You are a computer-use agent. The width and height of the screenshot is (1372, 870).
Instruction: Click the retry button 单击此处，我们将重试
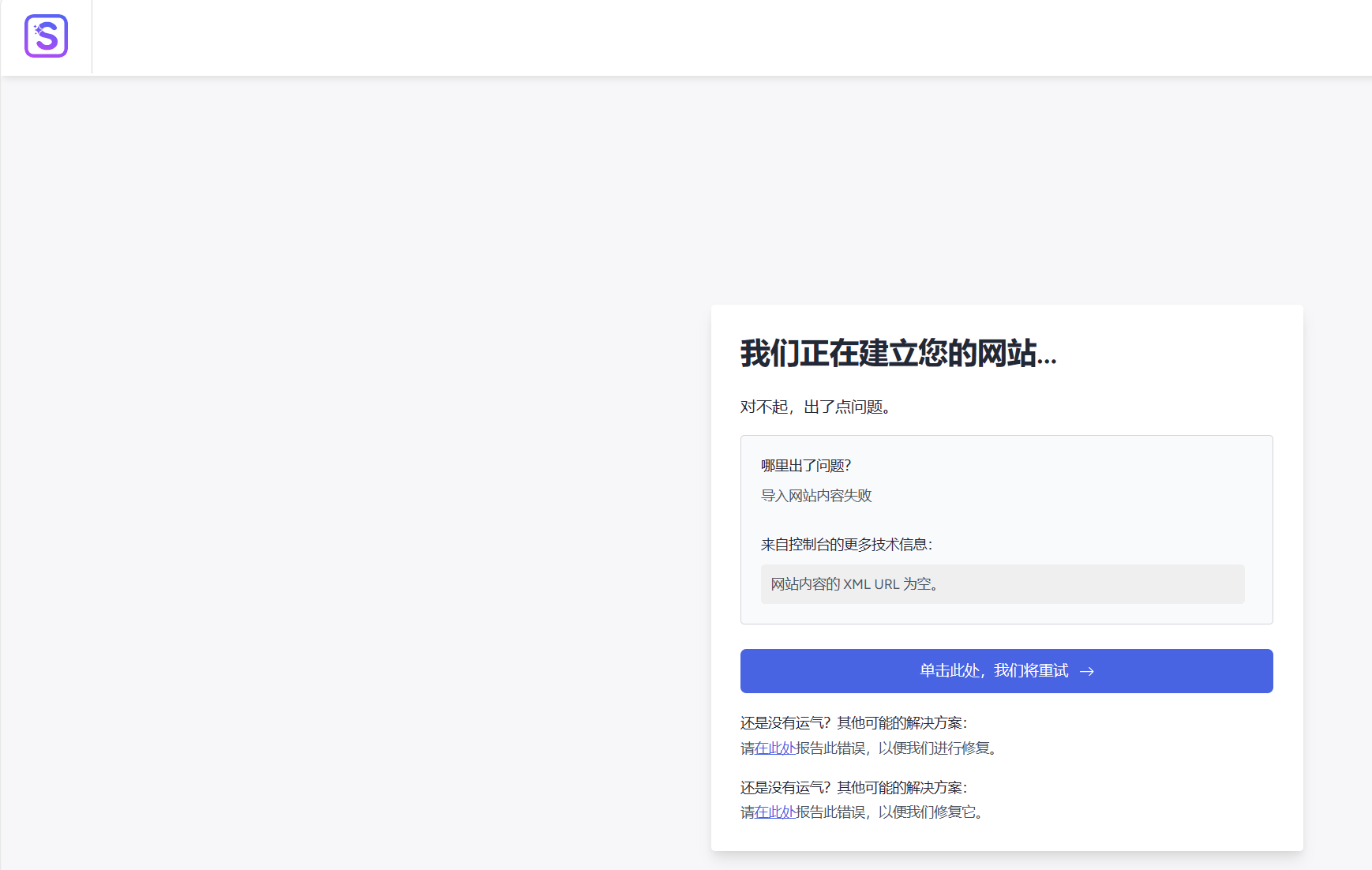(x=1007, y=671)
